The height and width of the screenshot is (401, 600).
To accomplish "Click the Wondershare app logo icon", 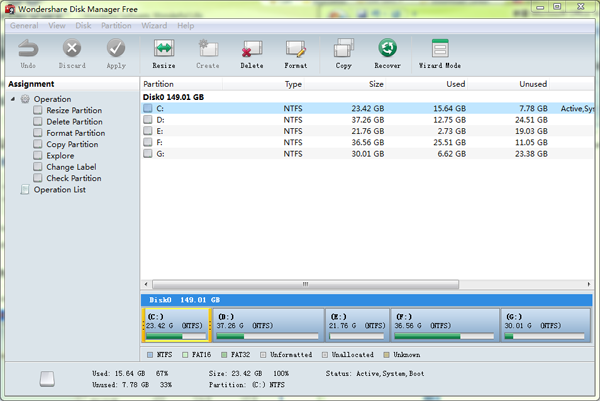I will click(10, 9).
